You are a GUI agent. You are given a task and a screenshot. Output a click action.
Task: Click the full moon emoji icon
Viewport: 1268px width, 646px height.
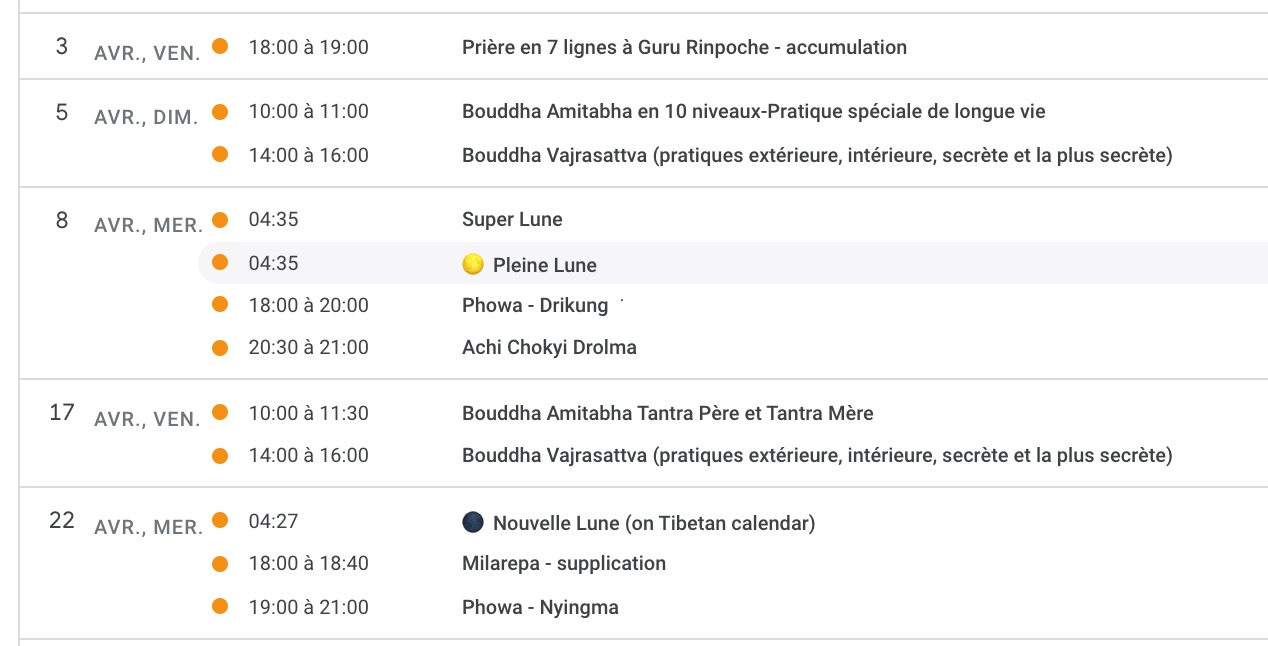click(x=473, y=264)
